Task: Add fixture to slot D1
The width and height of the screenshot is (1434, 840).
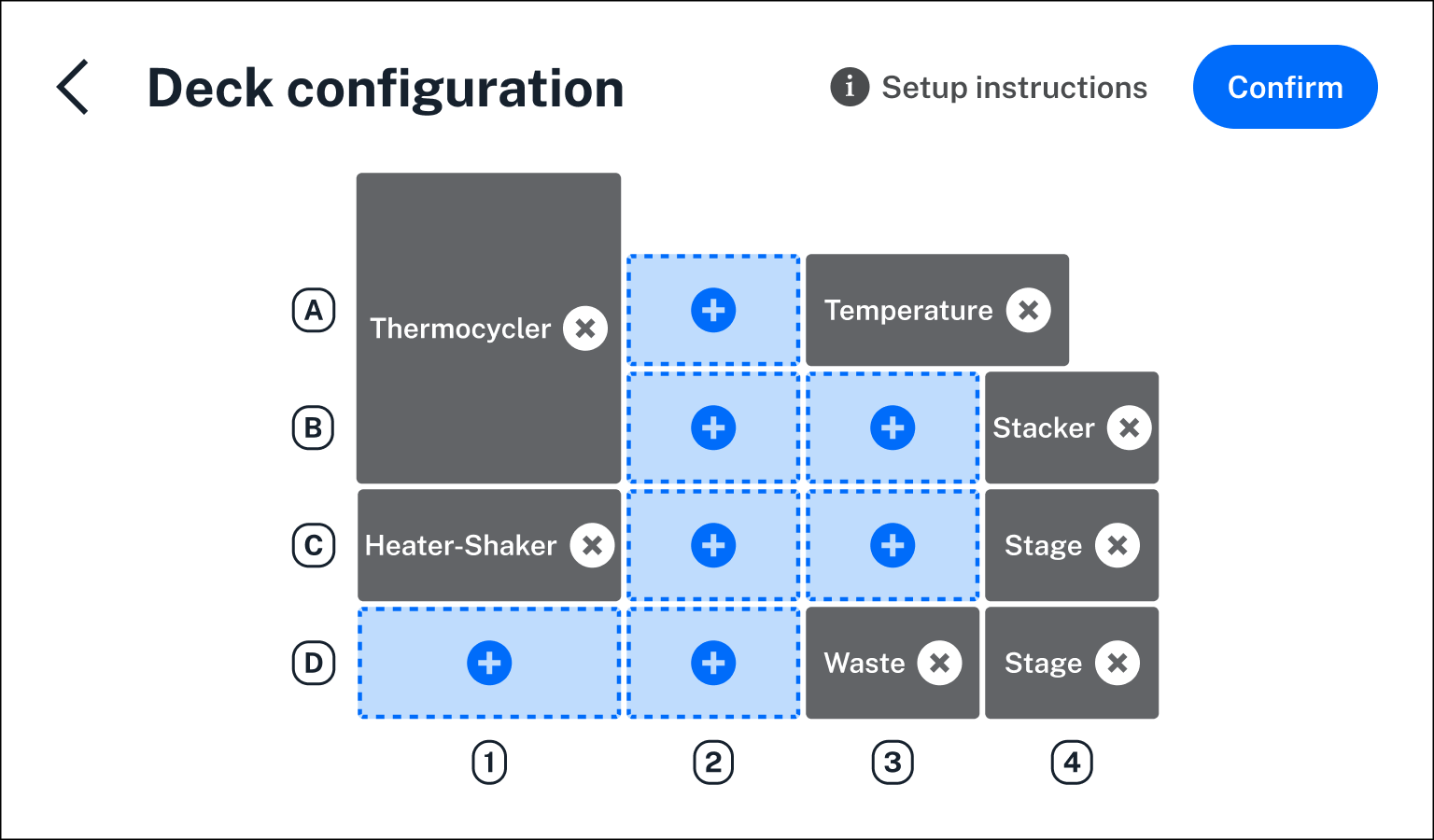Action: pos(489,663)
